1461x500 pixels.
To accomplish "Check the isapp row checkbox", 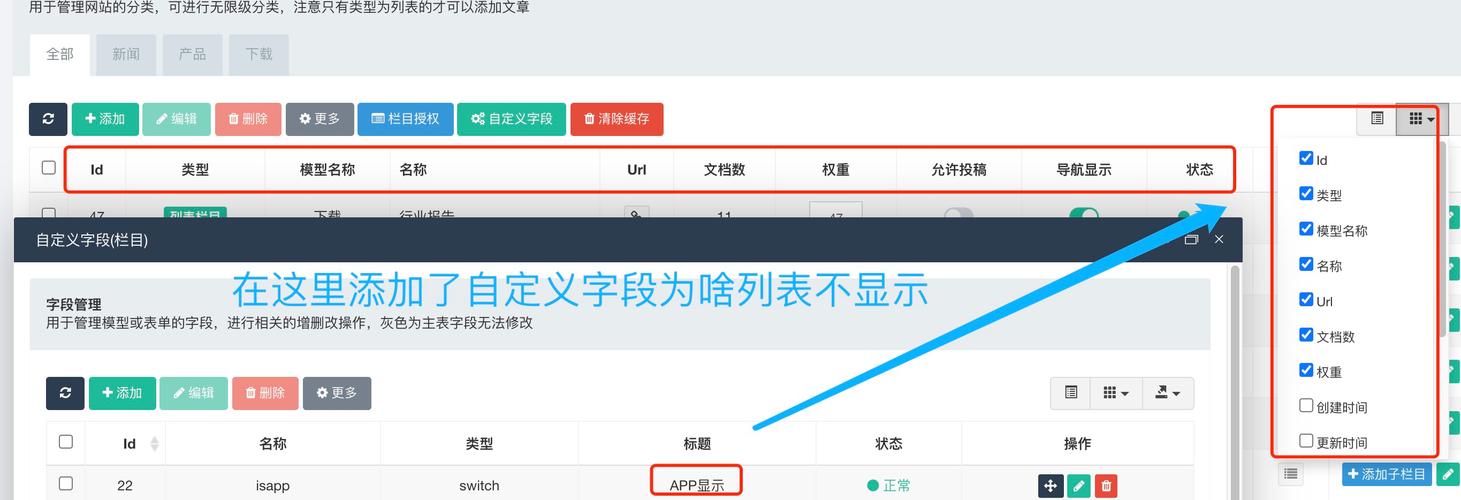I will tap(66, 484).
